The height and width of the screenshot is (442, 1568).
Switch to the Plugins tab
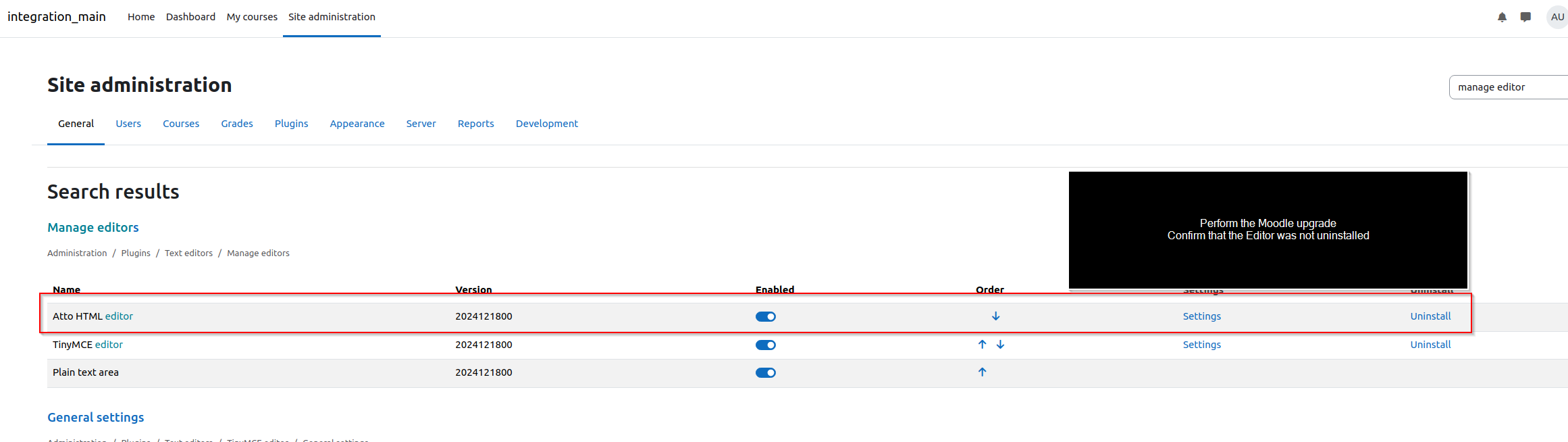(x=291, y=124)
